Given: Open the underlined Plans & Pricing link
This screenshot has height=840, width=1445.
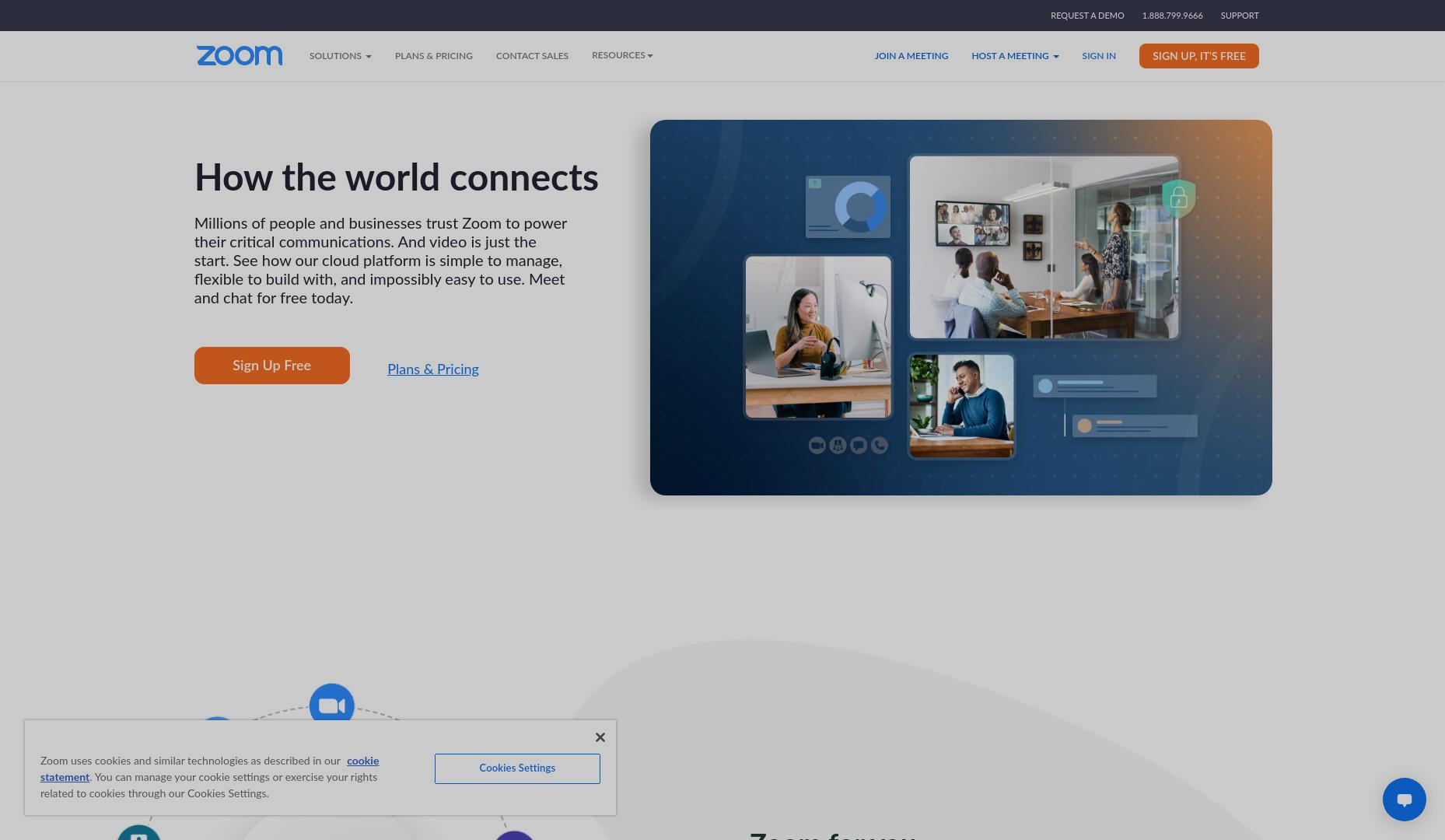Looking at the screenshot, I should [433, 369].
